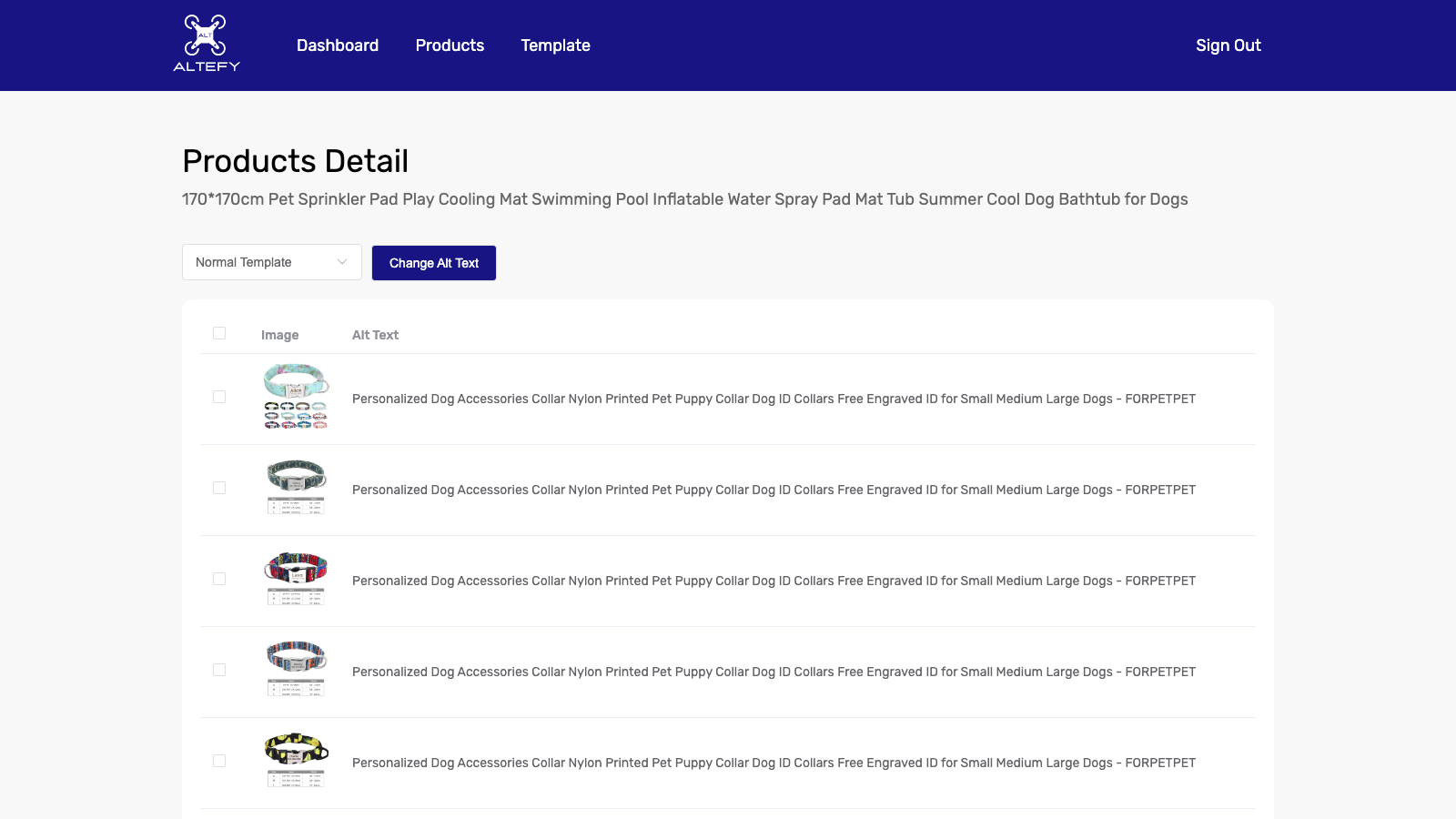Click the Altefy drone logo
Image resolution: width=1456 pixels, height=819 pixels.
point(207,43)
